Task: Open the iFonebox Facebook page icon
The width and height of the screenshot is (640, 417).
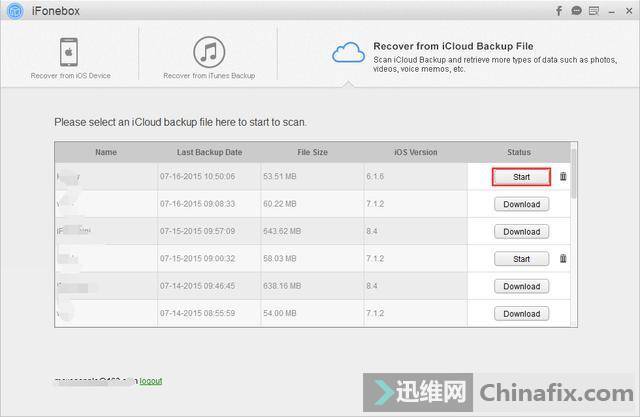Action: tap(559, 11)
